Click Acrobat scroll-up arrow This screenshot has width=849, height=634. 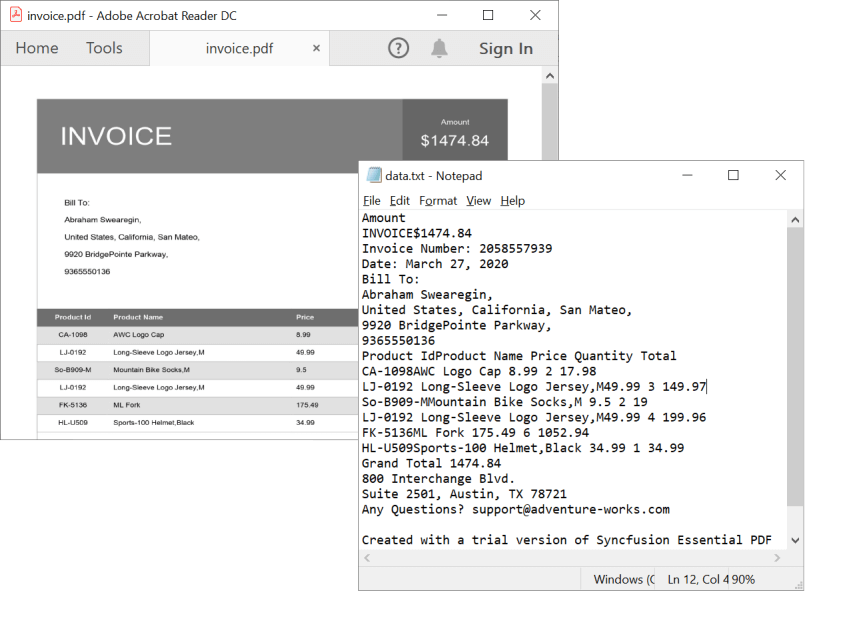(x=550, y=76)
